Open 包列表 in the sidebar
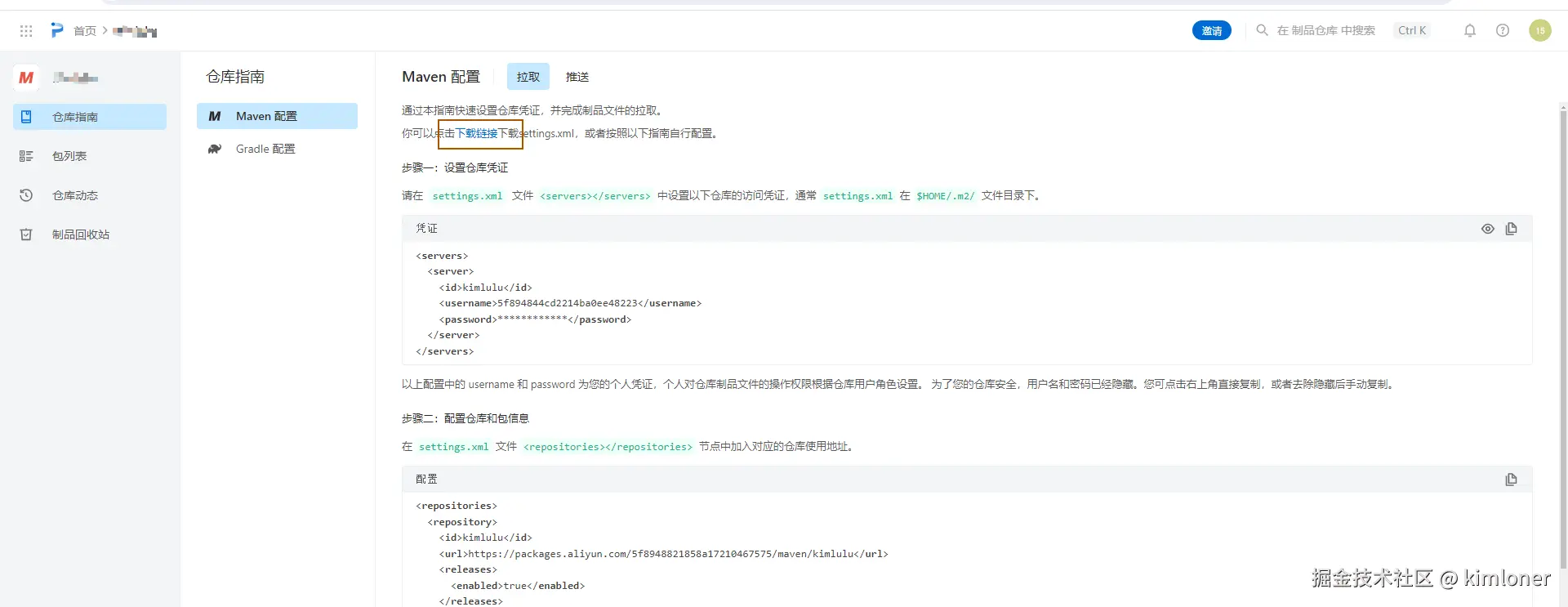Image resolution: width=1568 pixels, height=607 pixels. coord(90,156)
